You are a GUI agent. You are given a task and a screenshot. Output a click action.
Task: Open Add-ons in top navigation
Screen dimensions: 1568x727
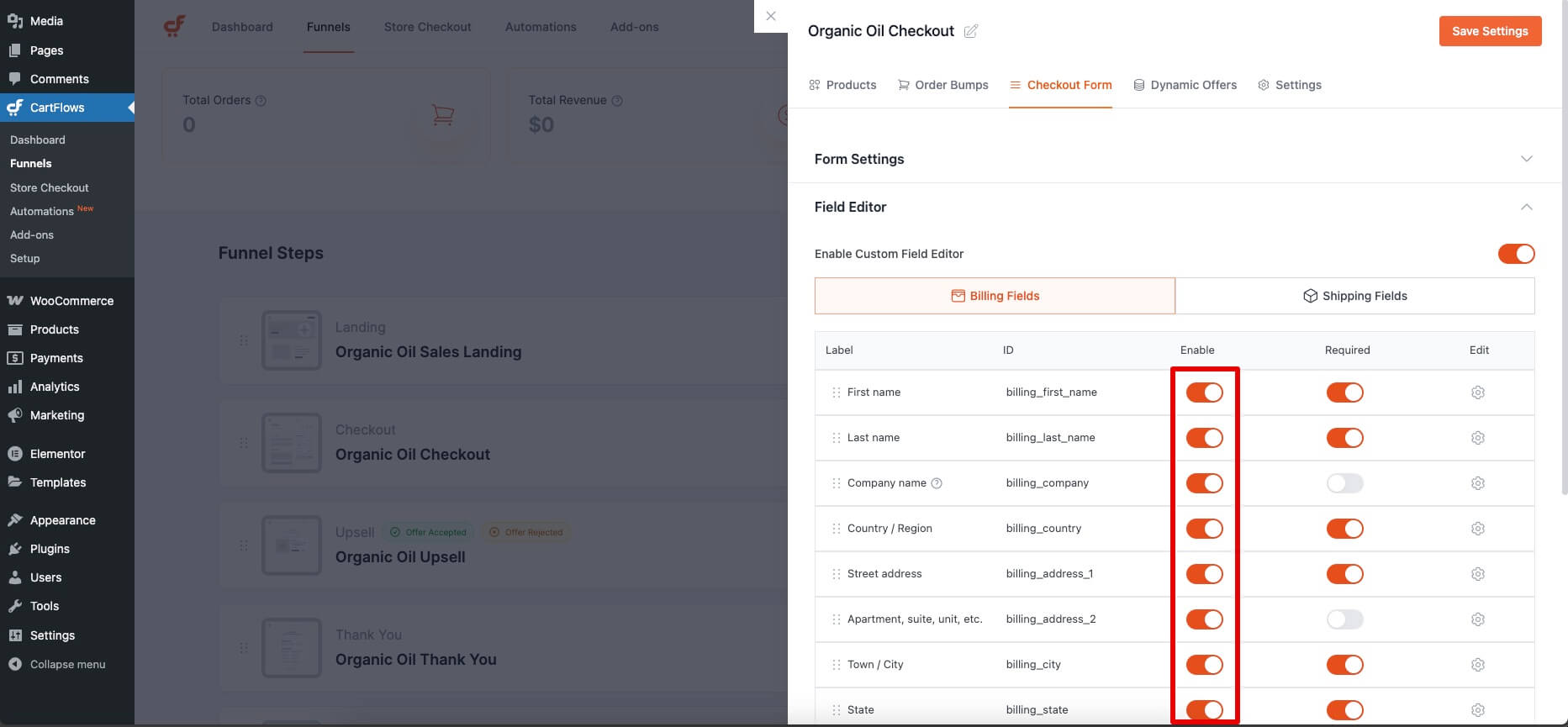[x=635, y=27]
